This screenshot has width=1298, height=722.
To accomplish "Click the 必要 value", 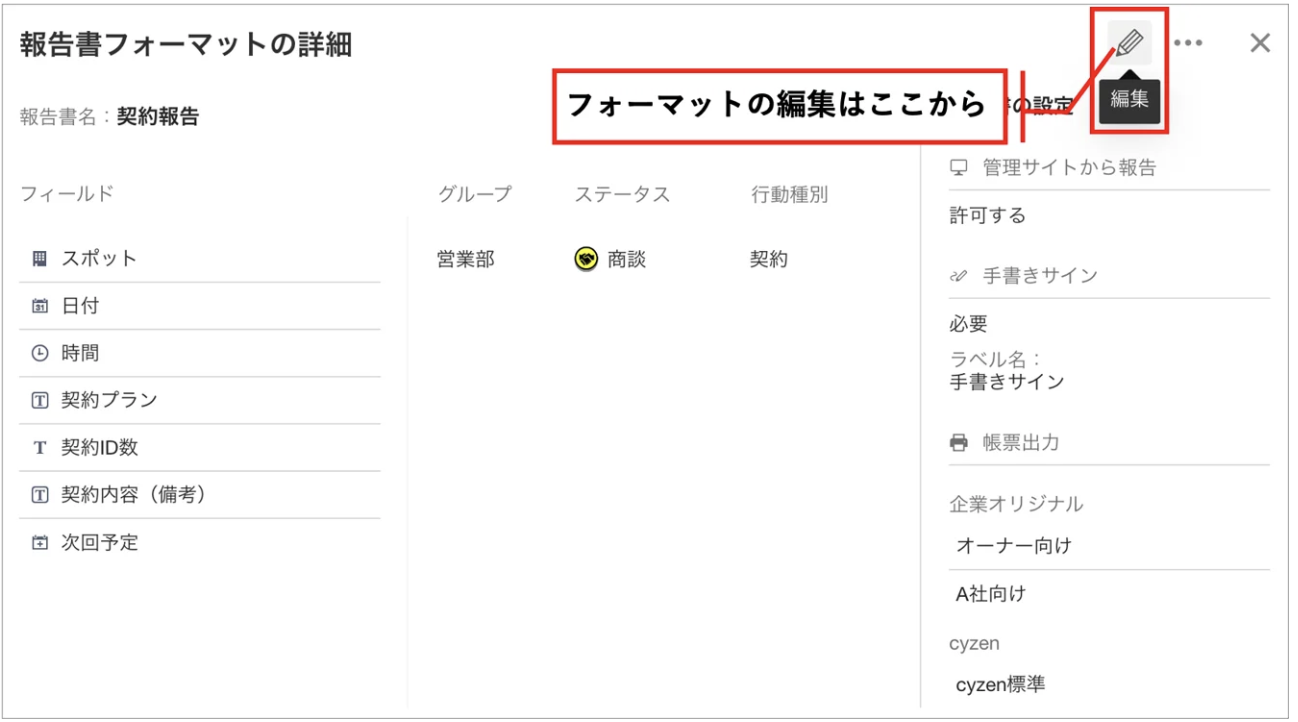I will click(968, 324).
